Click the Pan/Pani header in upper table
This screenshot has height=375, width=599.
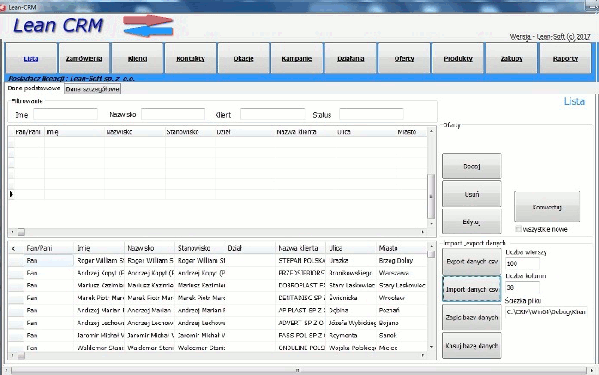click(x=28, y=132)
